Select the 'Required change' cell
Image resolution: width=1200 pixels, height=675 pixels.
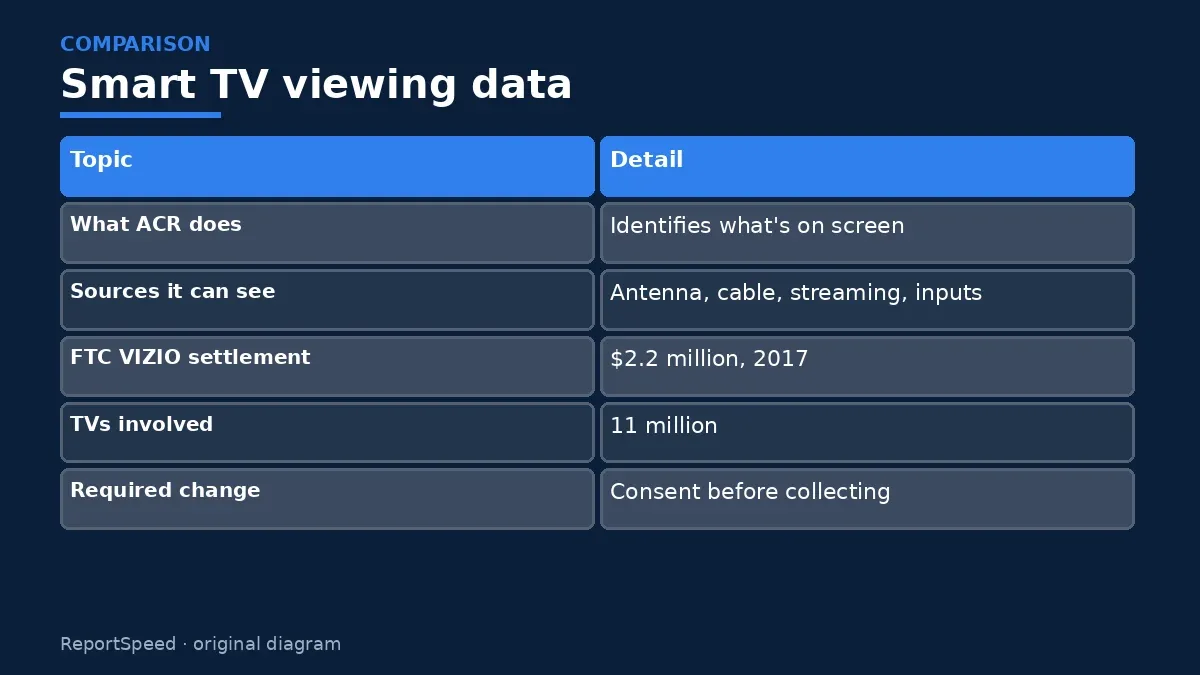click(327, 499)
